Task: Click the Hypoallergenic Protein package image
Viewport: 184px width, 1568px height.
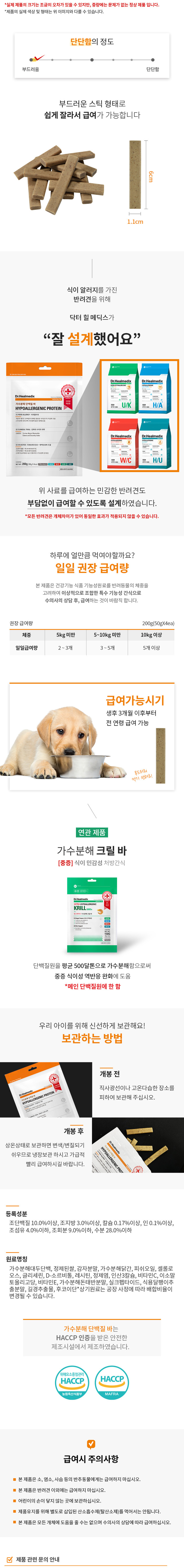Action: pyautogui.click(x=44, y=419)
